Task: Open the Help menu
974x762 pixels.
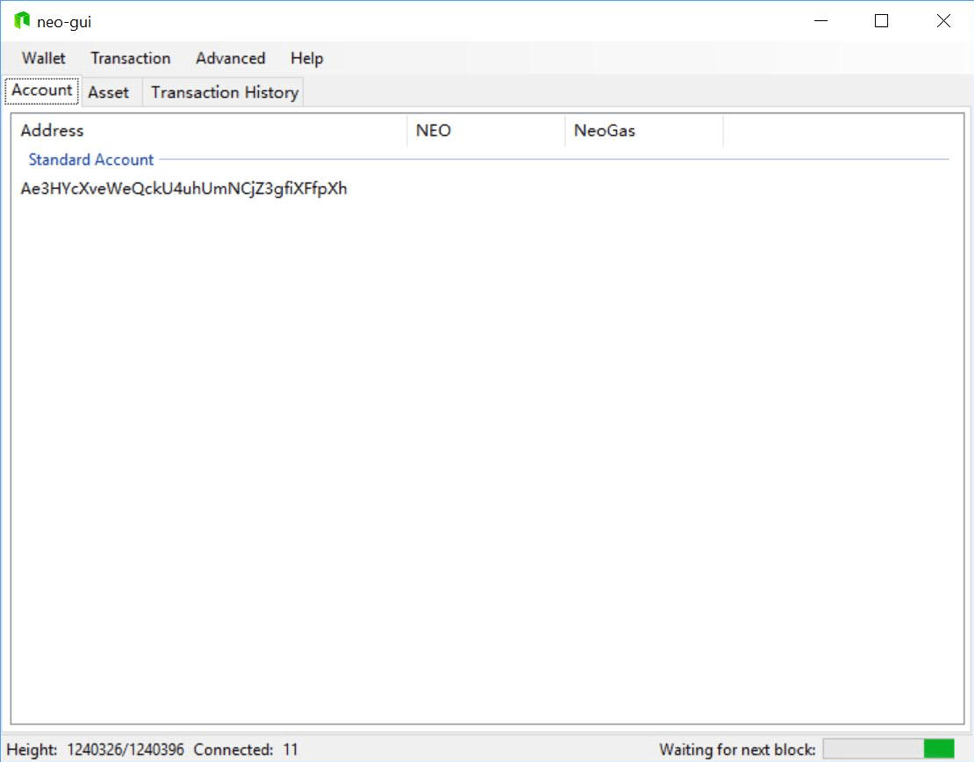Action: (307, 58)
